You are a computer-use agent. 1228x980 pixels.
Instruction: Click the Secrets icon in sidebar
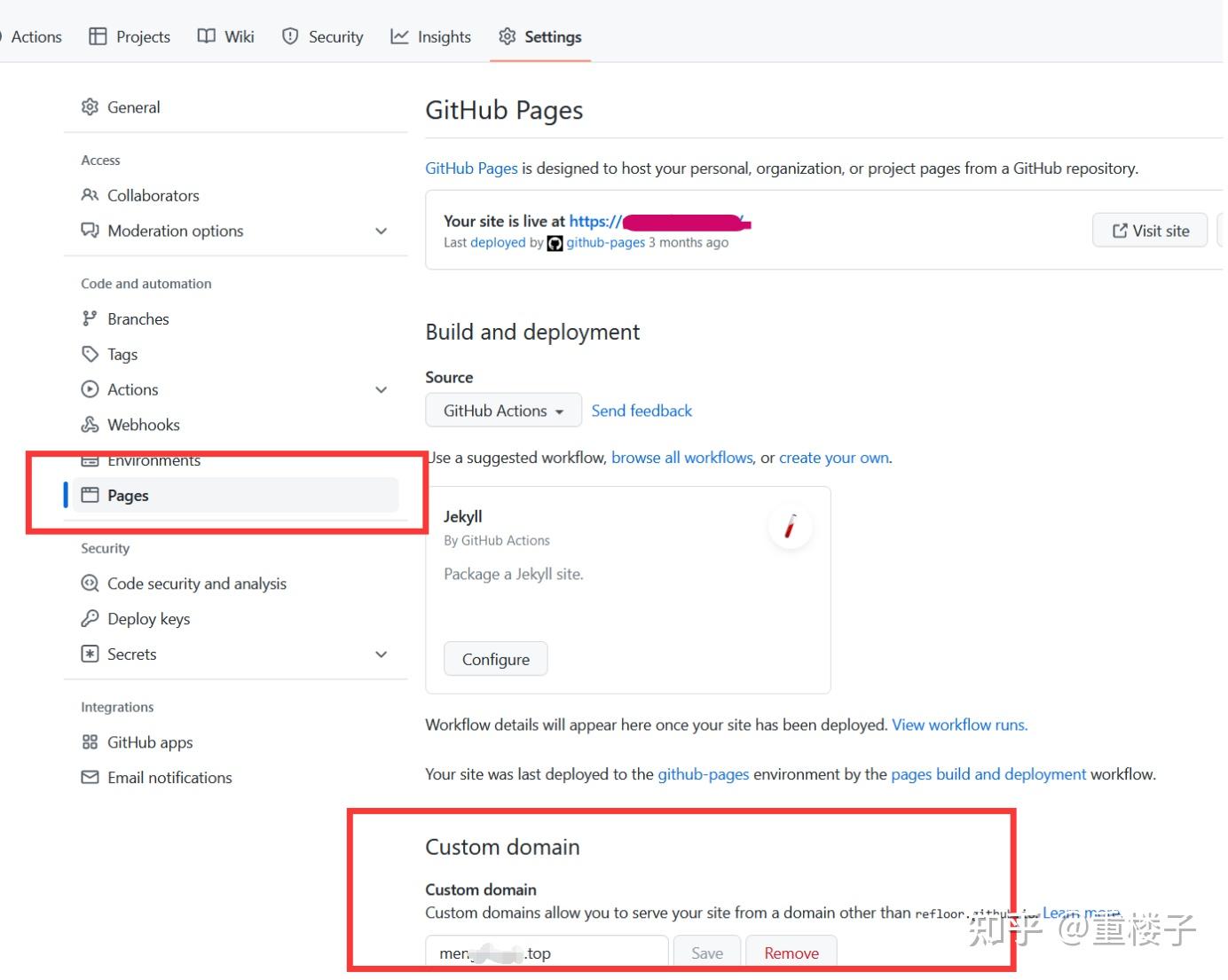click(x=90, y=654)
